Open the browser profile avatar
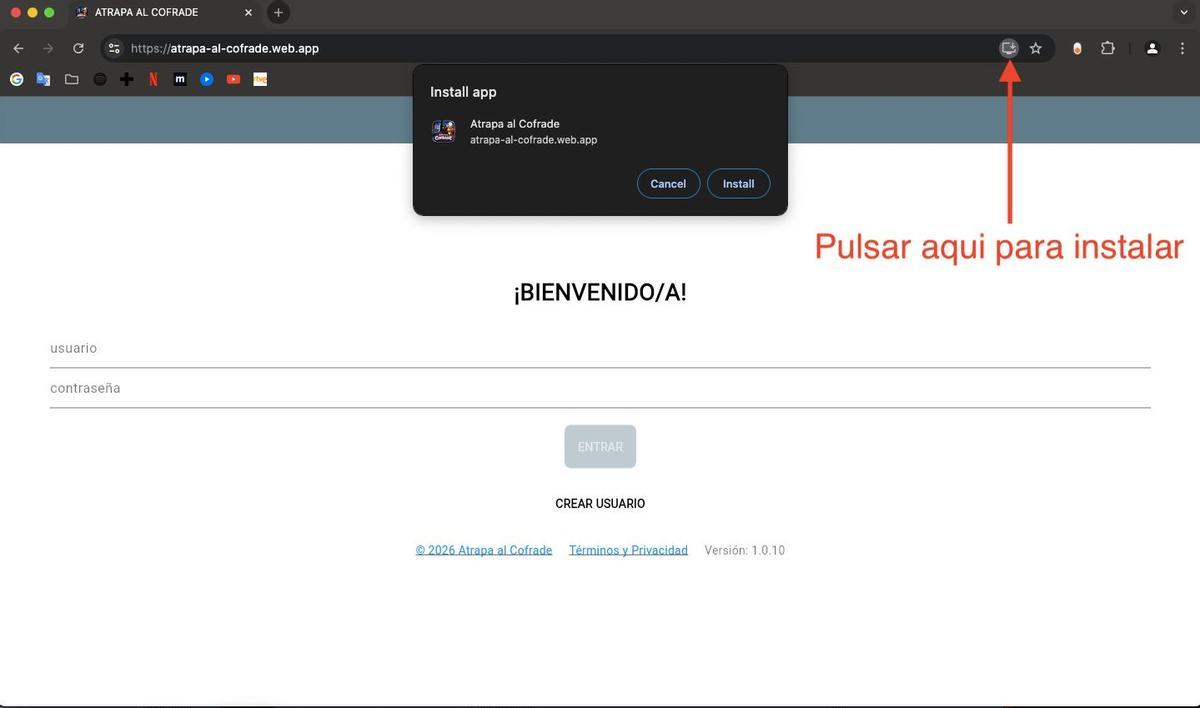This screenshot has width=1200, height=708. pyautogui.click(x=1151, y=47)
